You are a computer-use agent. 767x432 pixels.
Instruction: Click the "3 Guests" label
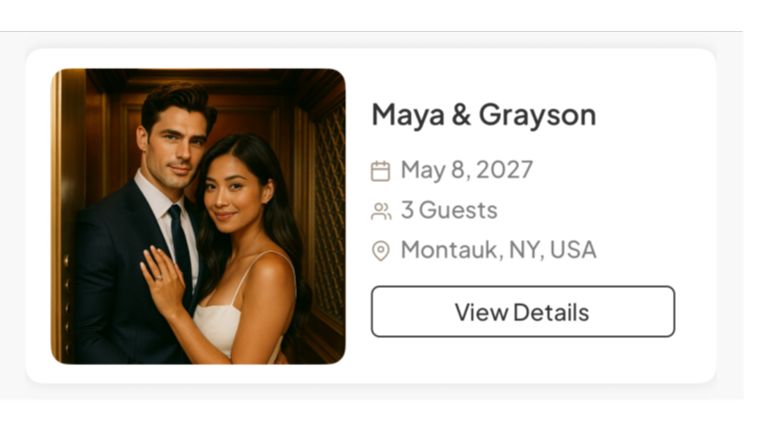449,210
